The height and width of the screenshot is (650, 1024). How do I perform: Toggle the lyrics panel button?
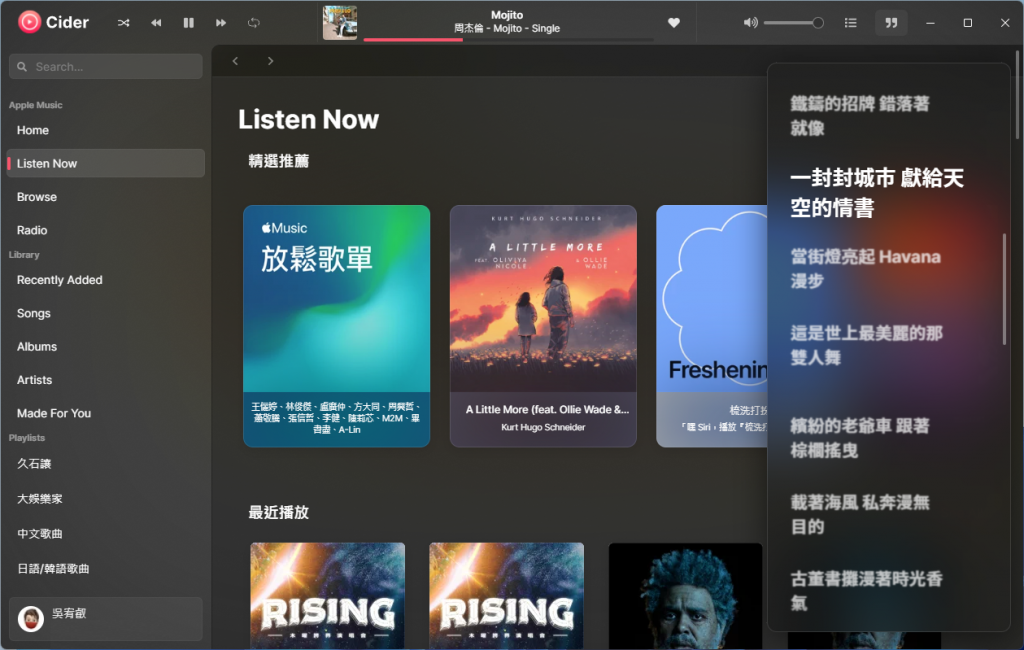[x=890, y=23]
